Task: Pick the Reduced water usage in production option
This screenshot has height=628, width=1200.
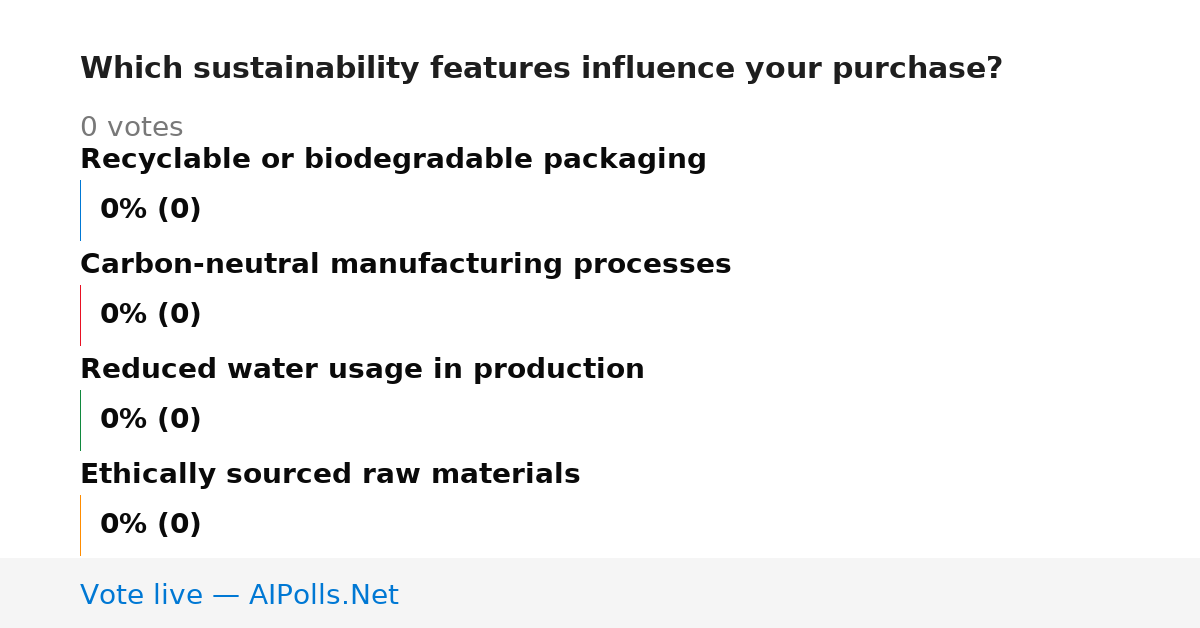Action: [x=362, y=370]
